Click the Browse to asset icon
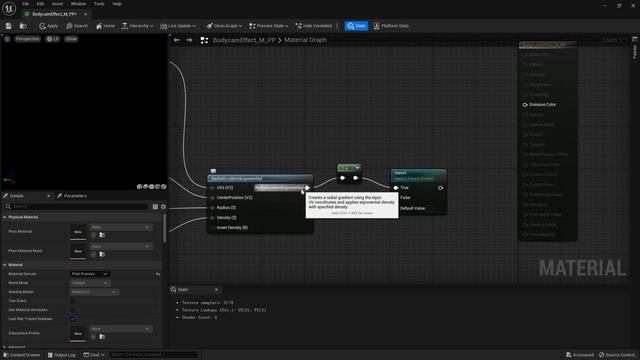640x360 pixels. click(x=23, y=26)
